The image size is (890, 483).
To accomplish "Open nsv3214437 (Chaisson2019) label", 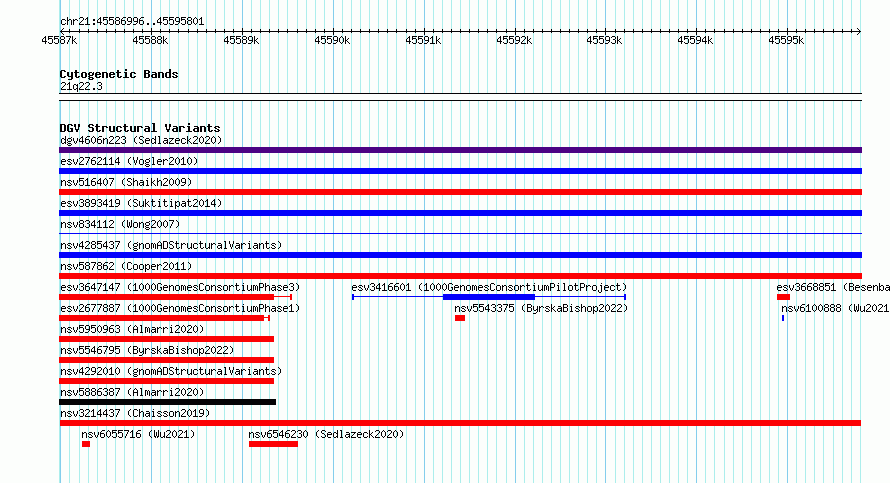I will (135, 413).
